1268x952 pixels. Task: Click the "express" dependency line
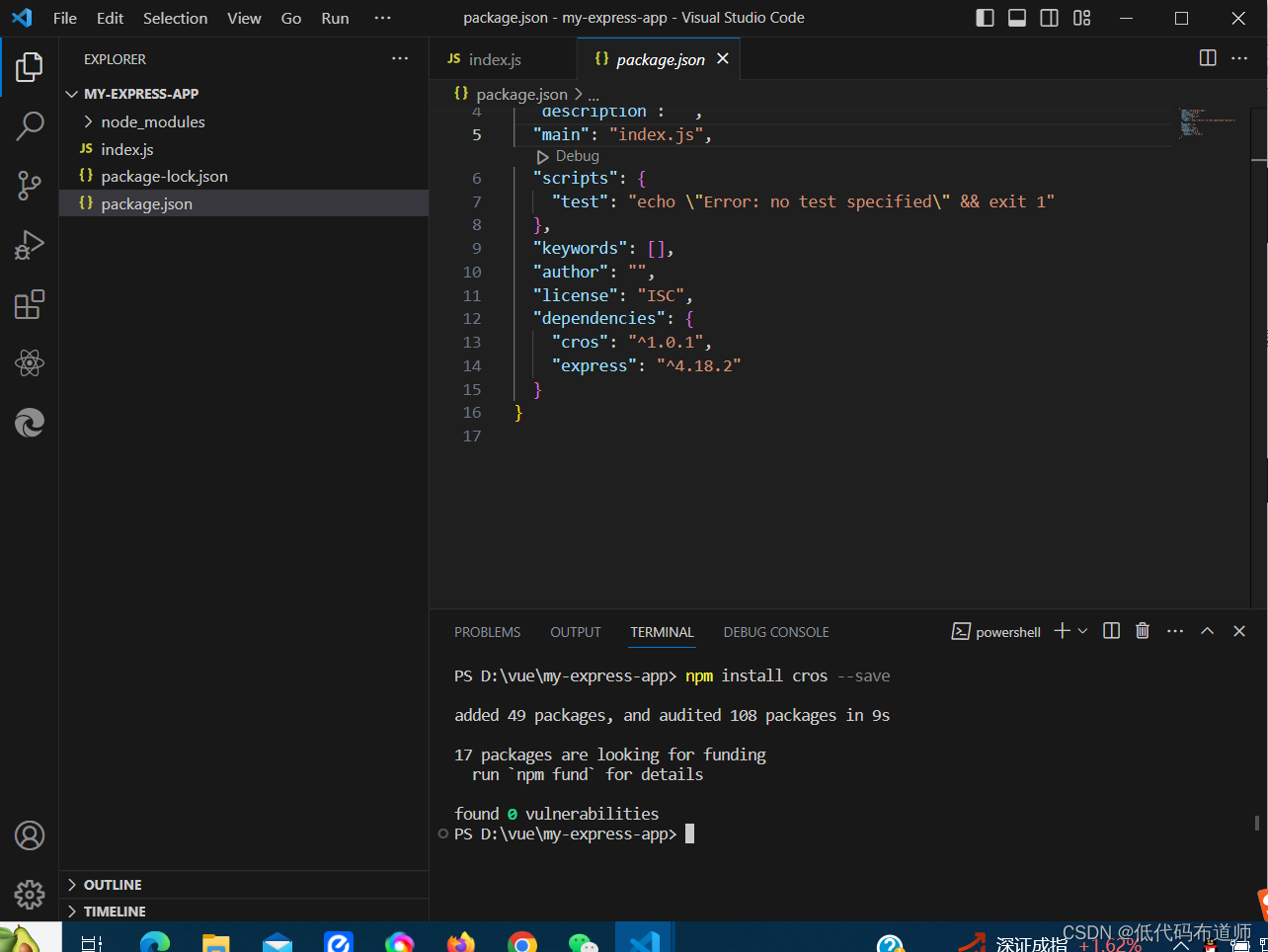click(646, 365)
